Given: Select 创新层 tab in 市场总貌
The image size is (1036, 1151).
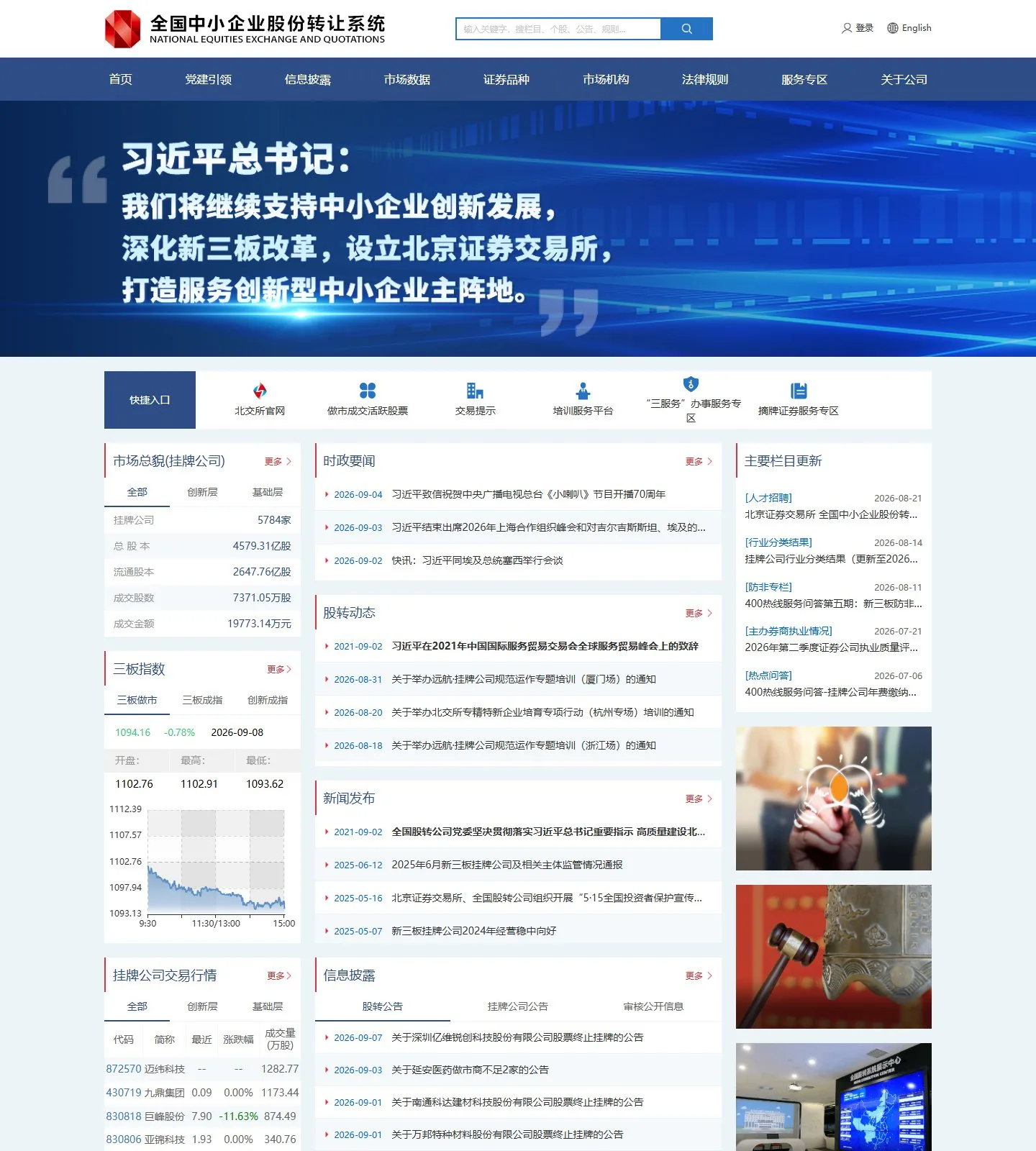Looking at the screenshot, I should [202, 492].
